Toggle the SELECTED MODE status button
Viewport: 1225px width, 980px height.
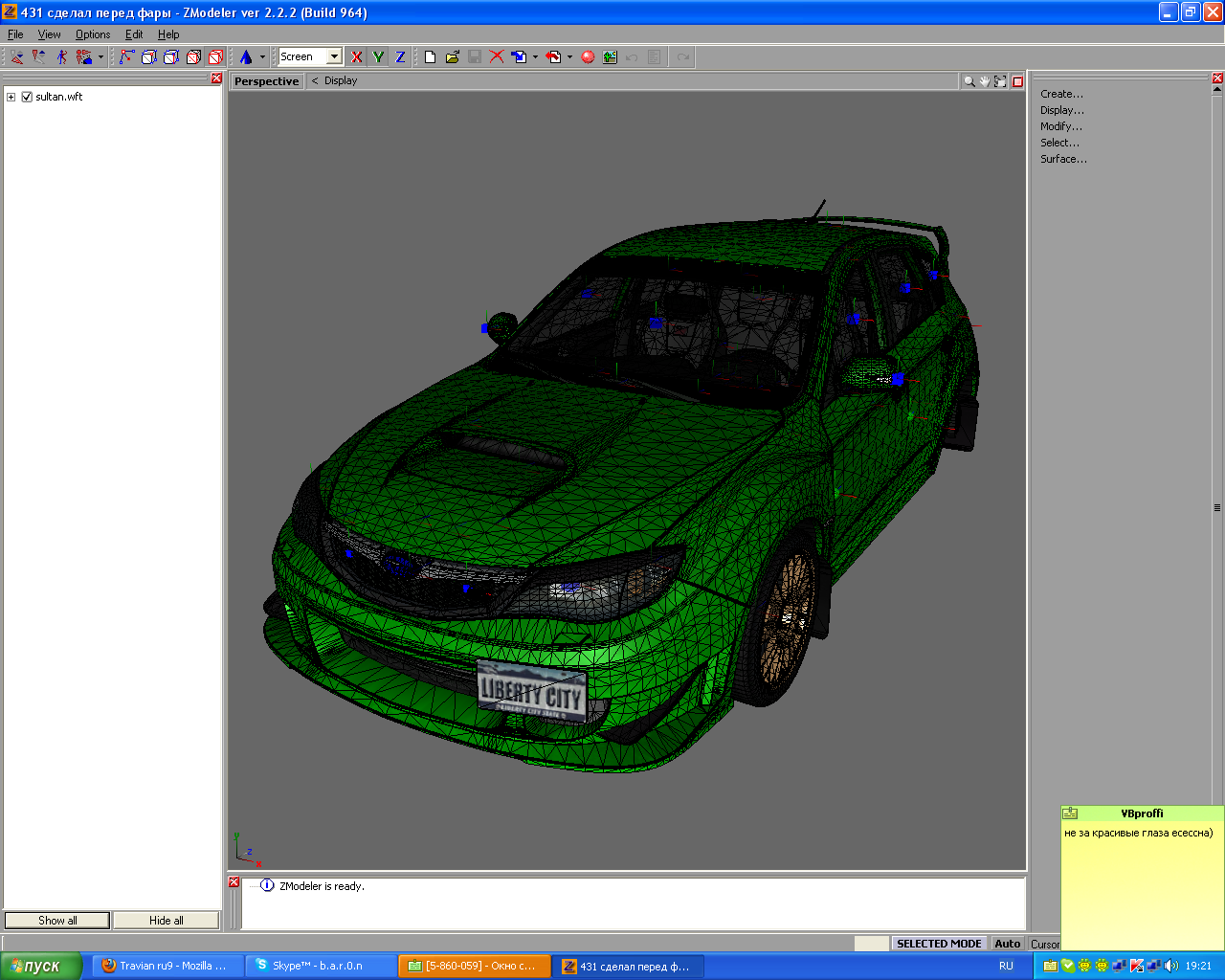point(938,944)
